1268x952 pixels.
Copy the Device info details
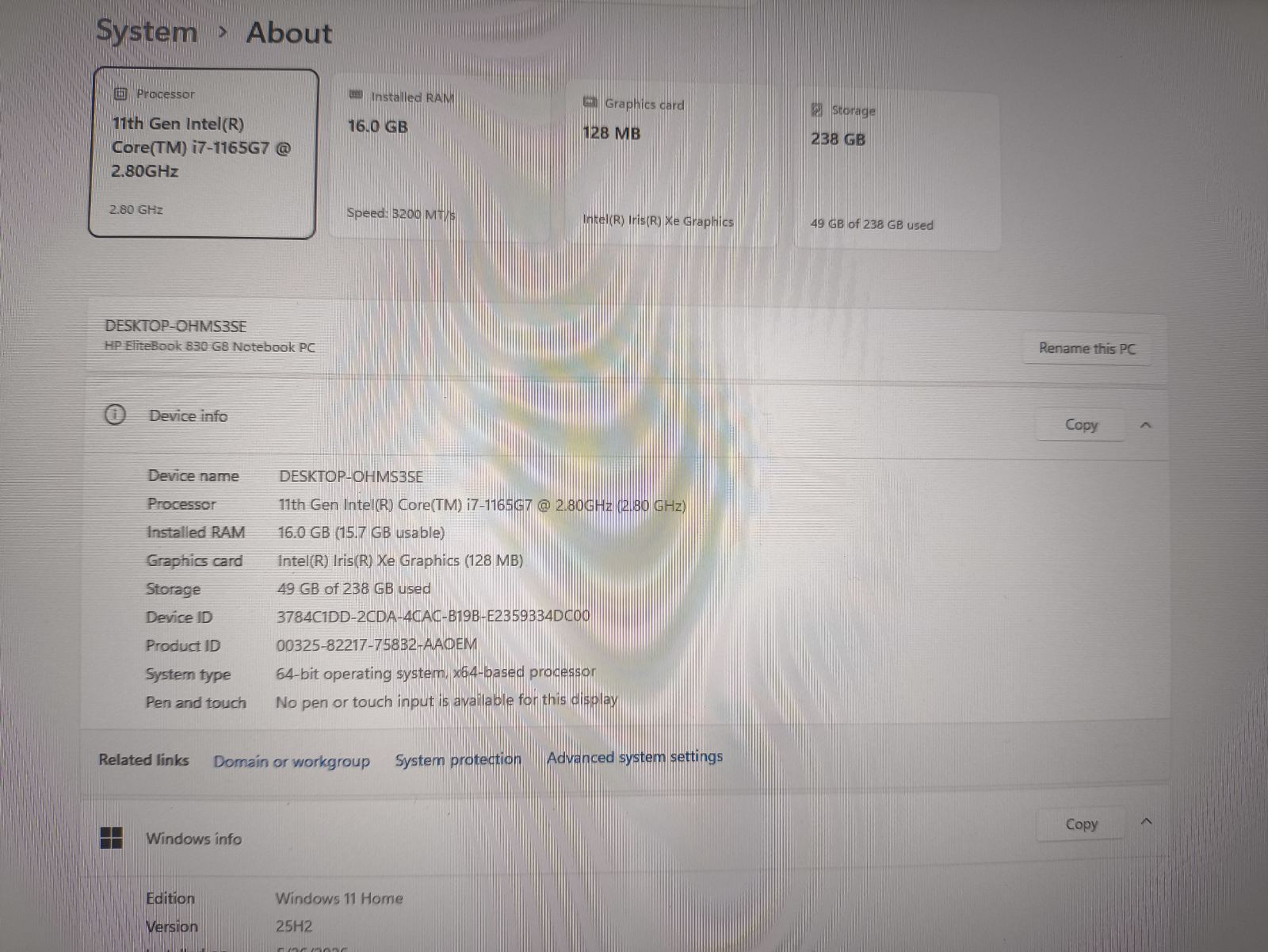click(x=1081, y=425)
